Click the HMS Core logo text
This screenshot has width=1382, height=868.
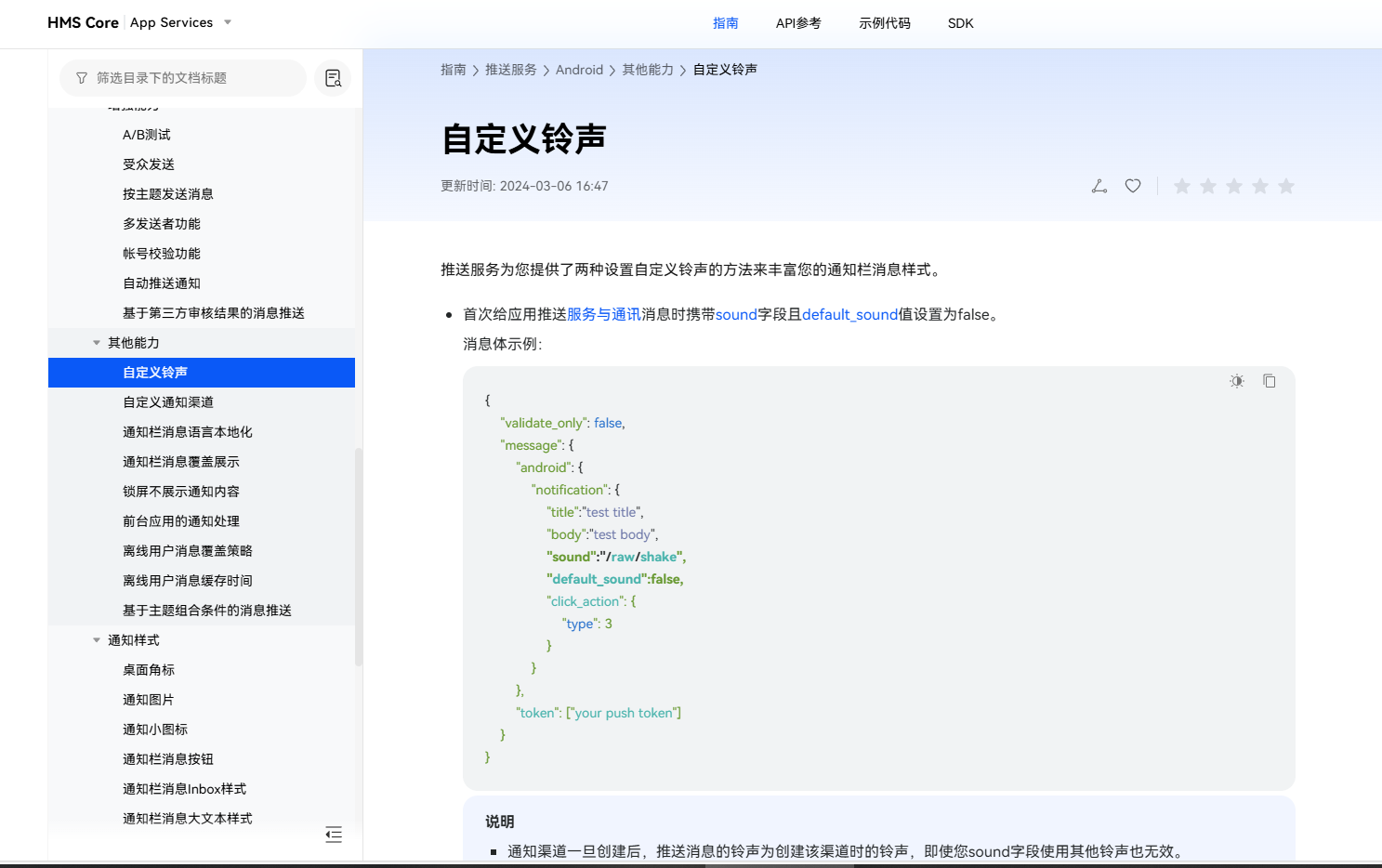coord(83,22)
